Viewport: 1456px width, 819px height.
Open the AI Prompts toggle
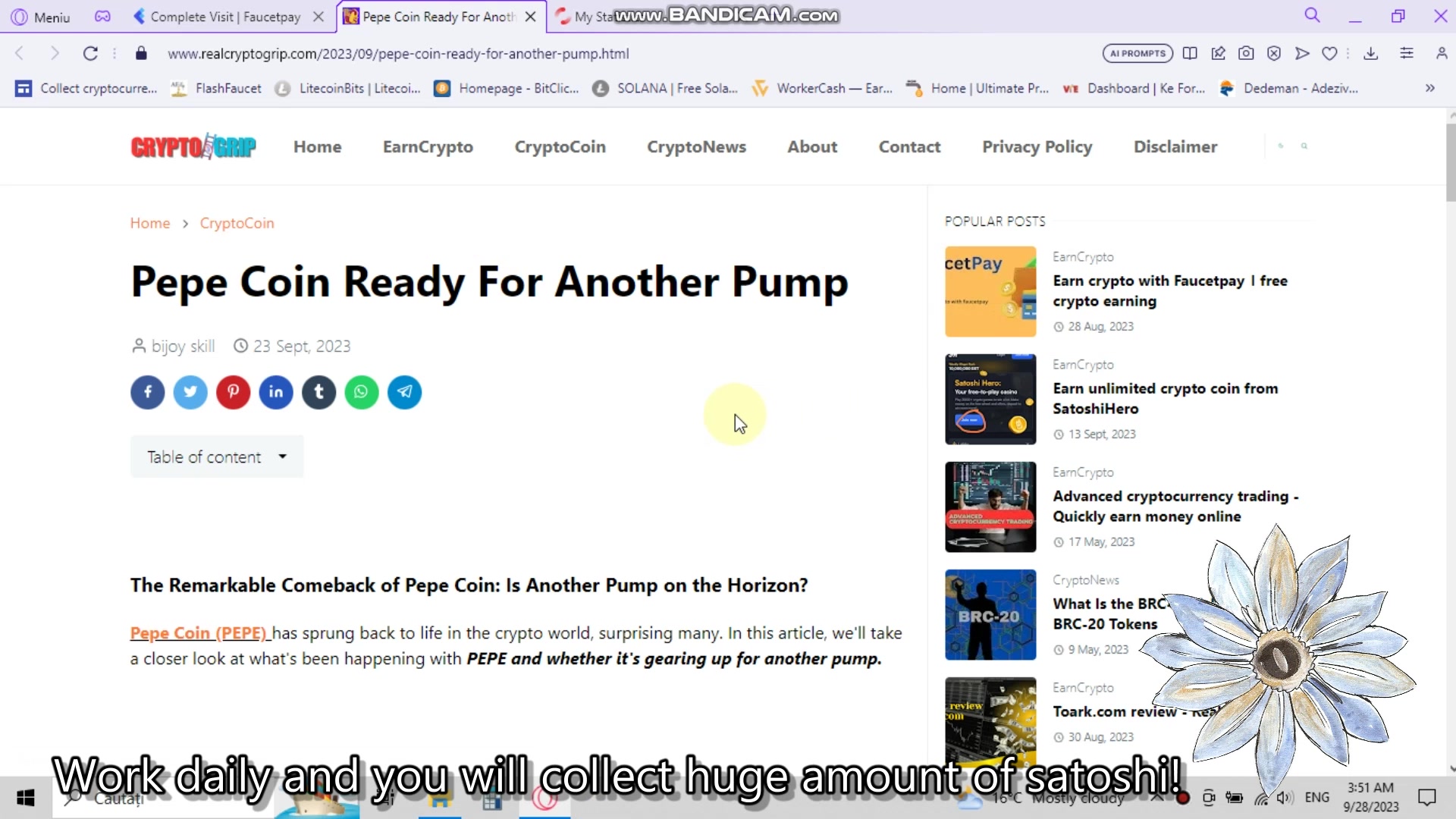[1137, 53]
